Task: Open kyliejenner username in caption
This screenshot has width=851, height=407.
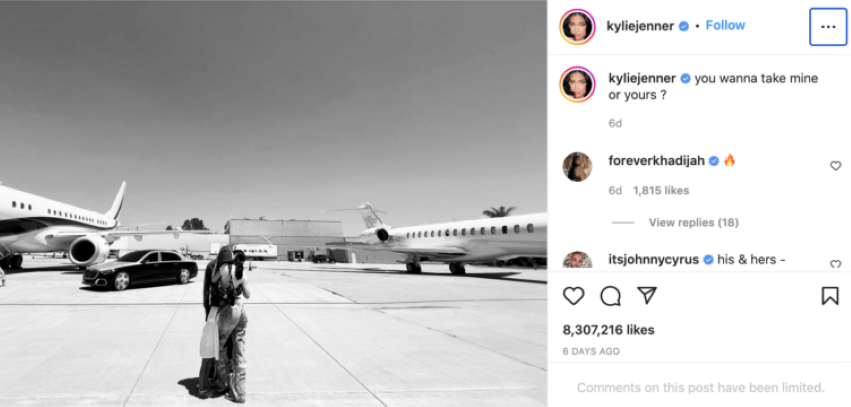Action: 643,78
